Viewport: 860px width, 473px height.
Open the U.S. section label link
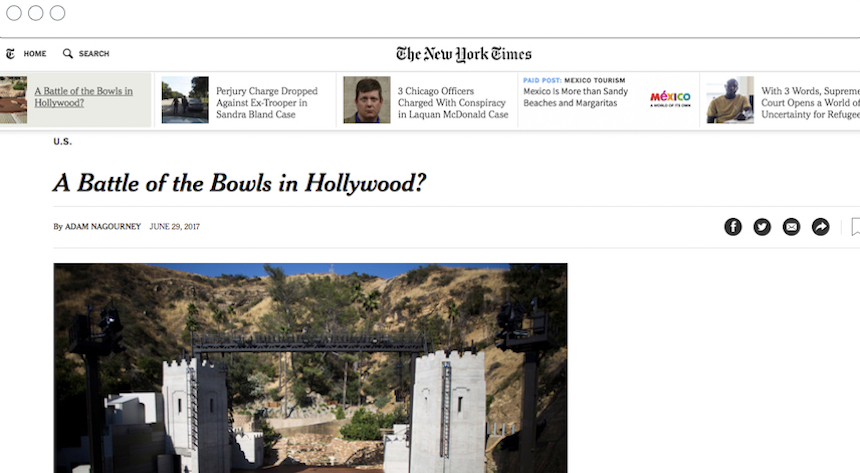click(x=63, y=142)
